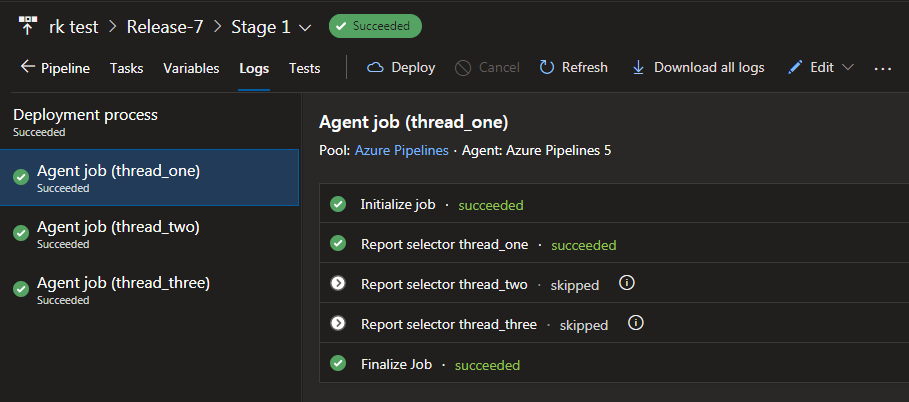Image resolution: width=909 pixels, height=402 pixels.
Task: Click the back arrow to Pipeline
Action: tap(27, 68)
